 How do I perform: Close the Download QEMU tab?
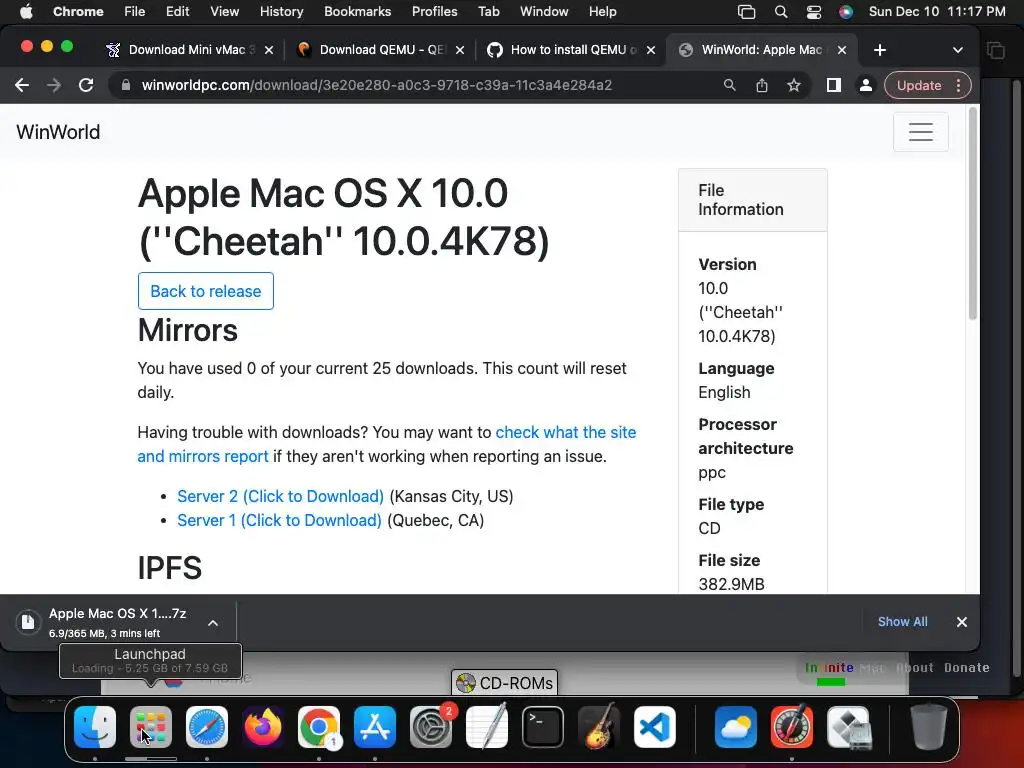[x=460, y=50]
